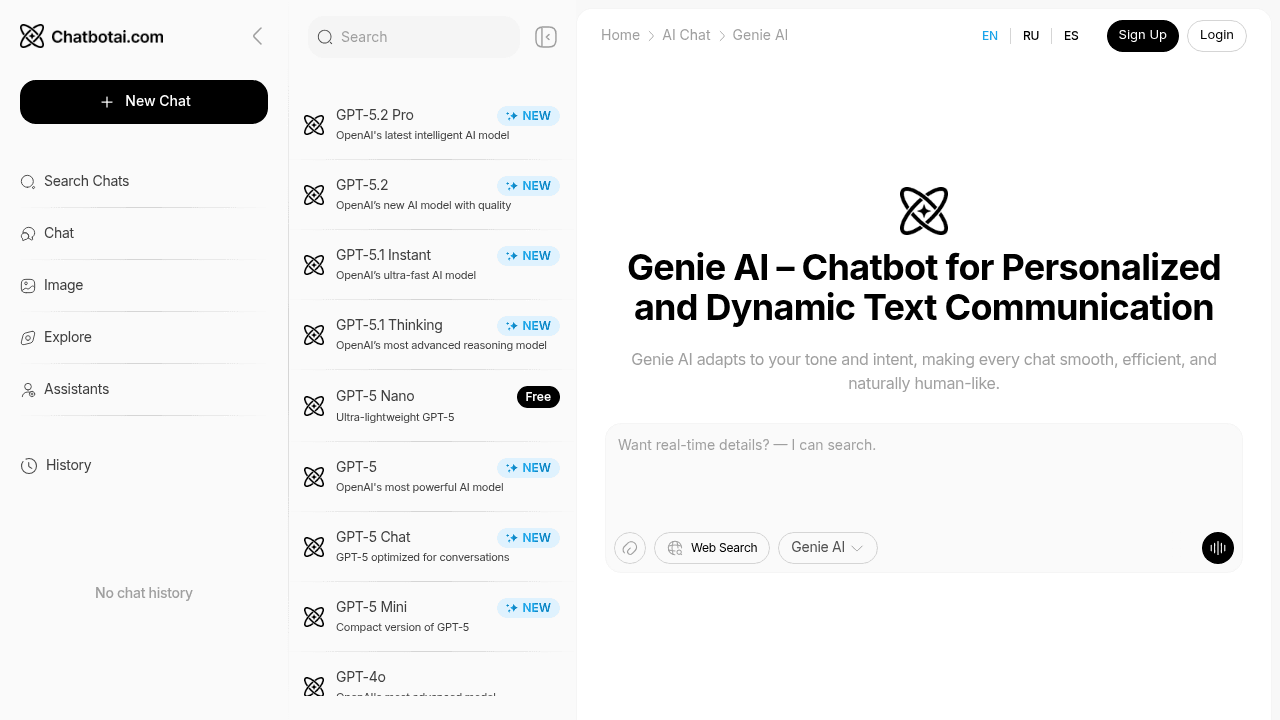1280x720 pixels.
Task: Toggle Web Search mode on
Action: 711,548
